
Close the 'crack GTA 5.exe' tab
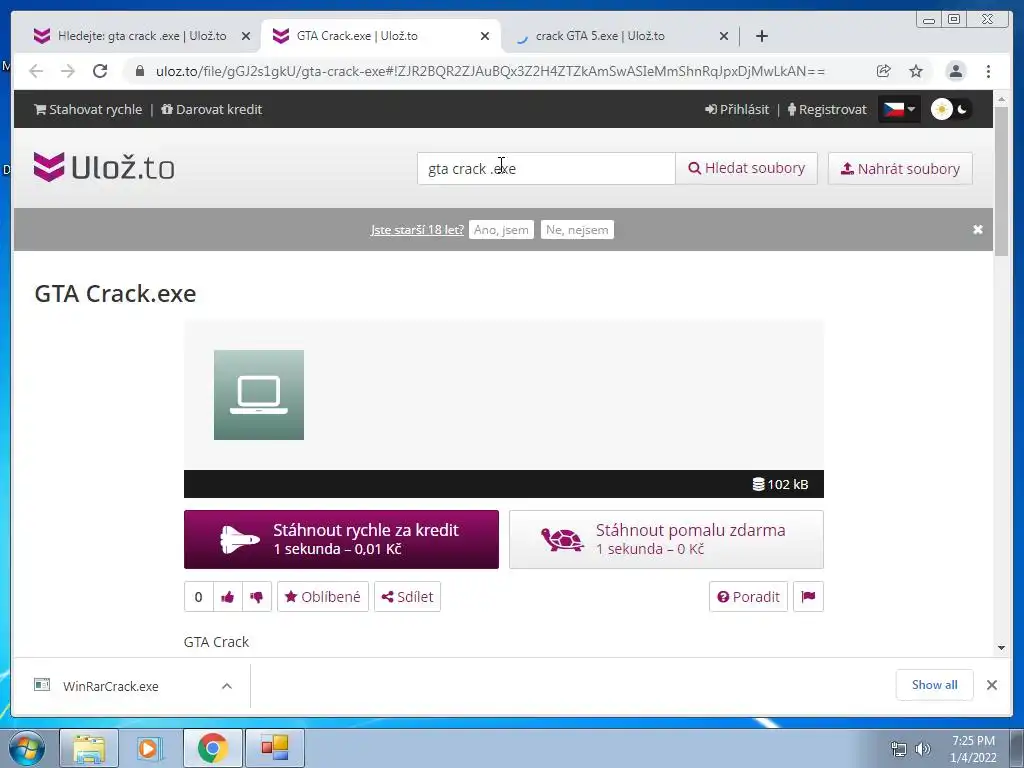(724, 37)
